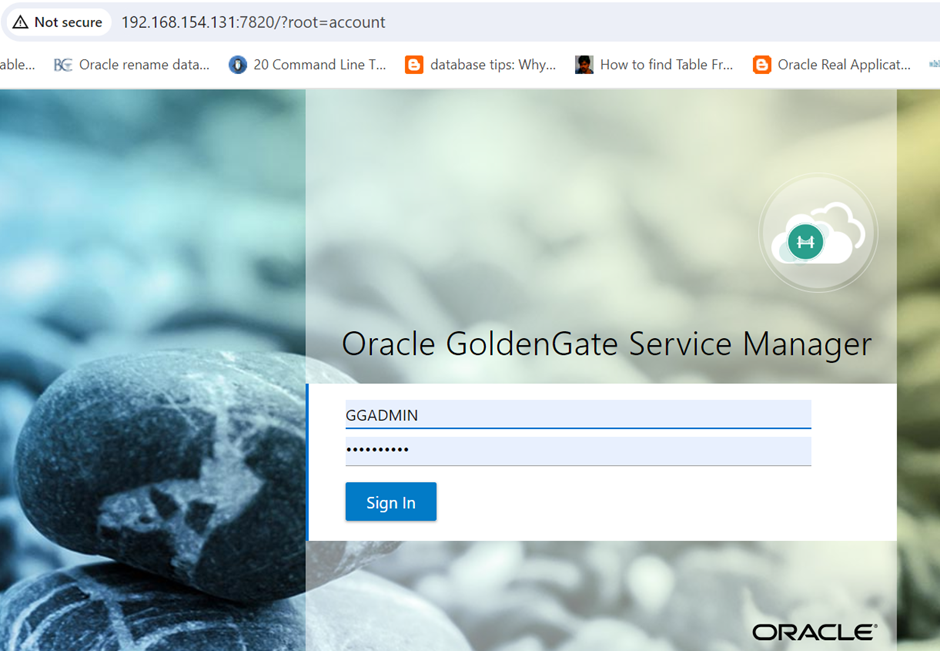940x651 pixels.
Task: Click the Oracle rename data bookmark favicon
Action: [63, 65]
